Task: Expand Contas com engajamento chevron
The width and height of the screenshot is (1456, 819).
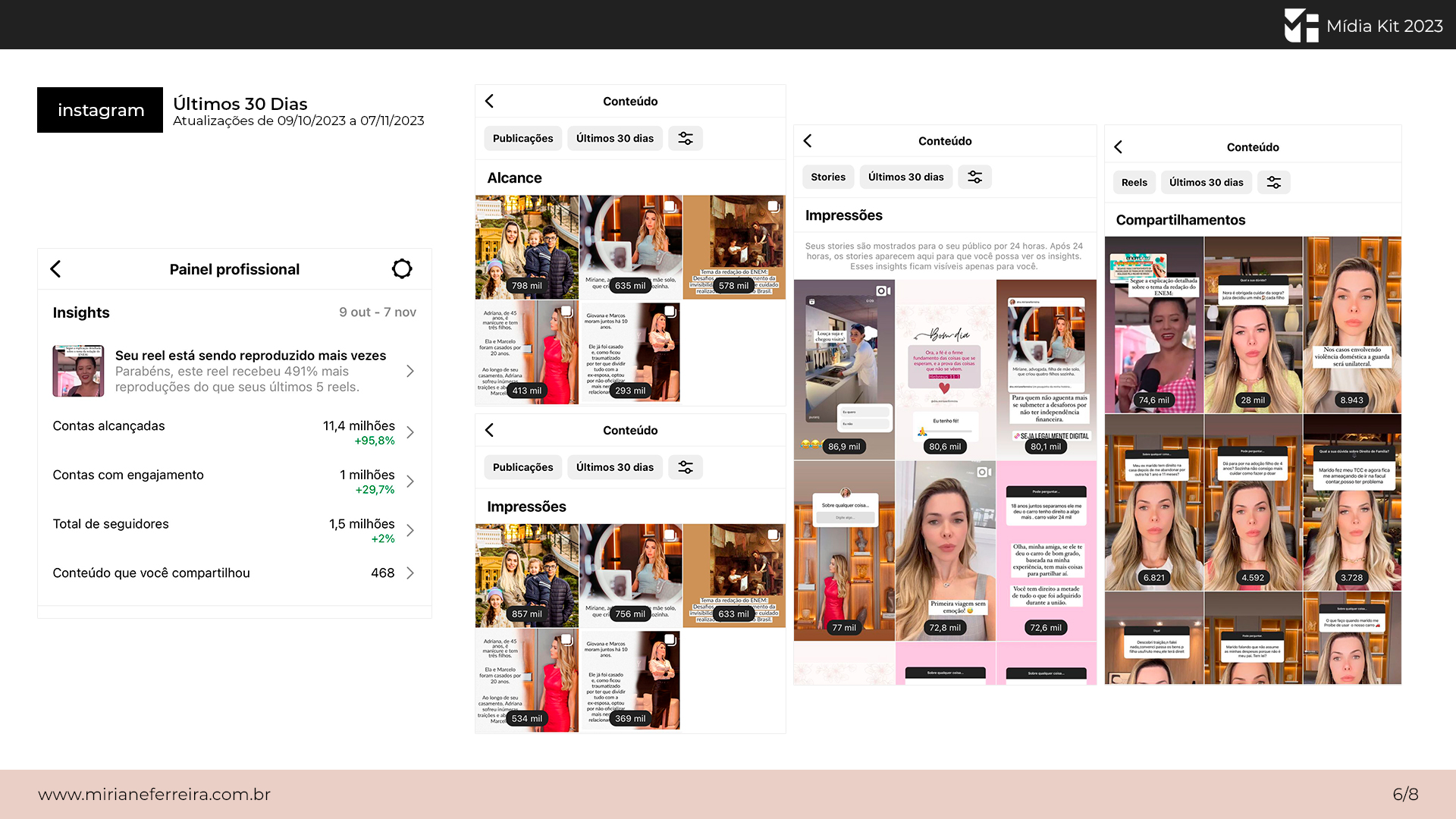Action: point(410,482)
